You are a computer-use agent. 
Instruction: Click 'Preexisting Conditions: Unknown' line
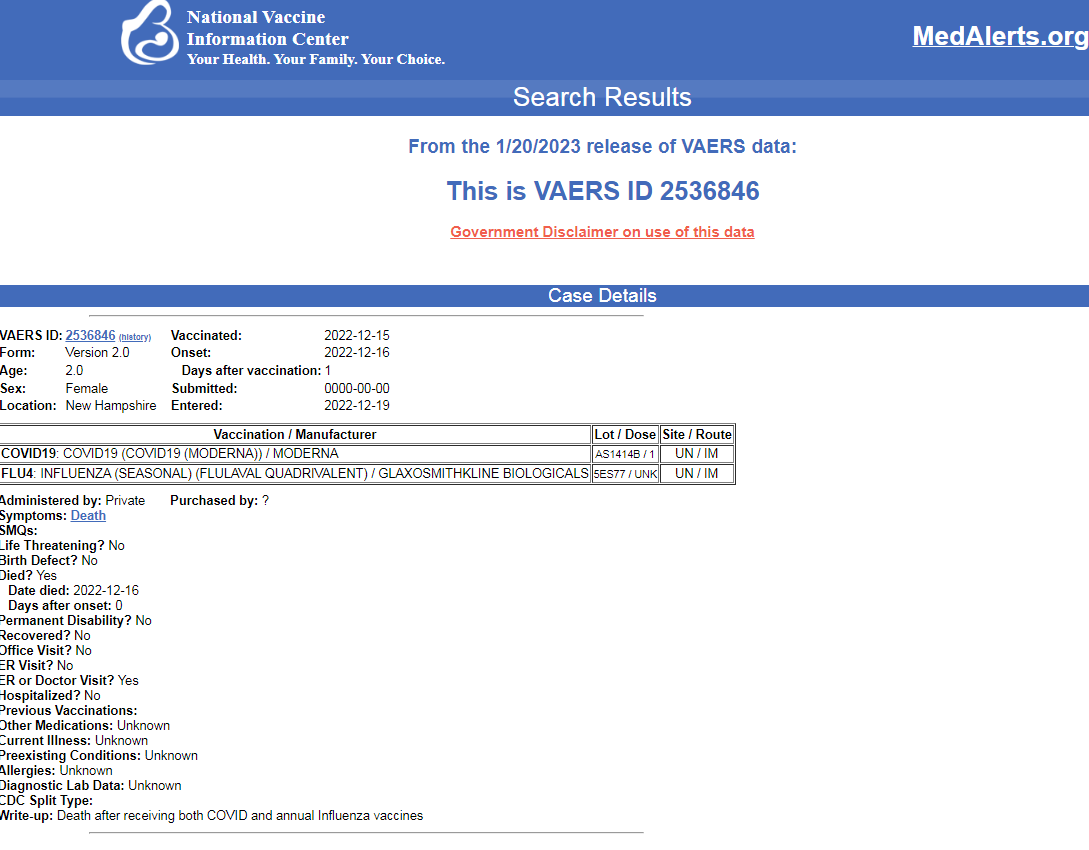(99, 756)
